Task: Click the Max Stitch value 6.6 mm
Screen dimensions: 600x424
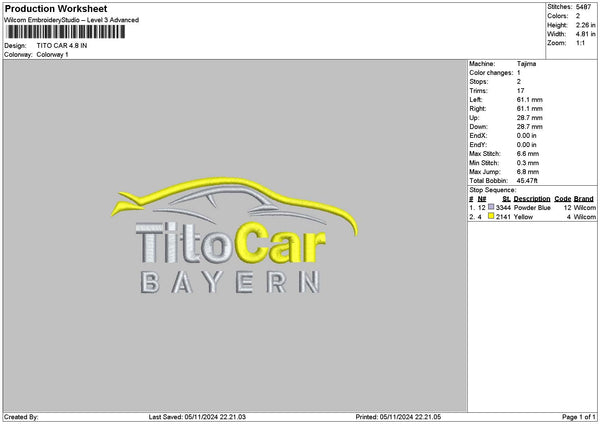Action: click(528, 154)
